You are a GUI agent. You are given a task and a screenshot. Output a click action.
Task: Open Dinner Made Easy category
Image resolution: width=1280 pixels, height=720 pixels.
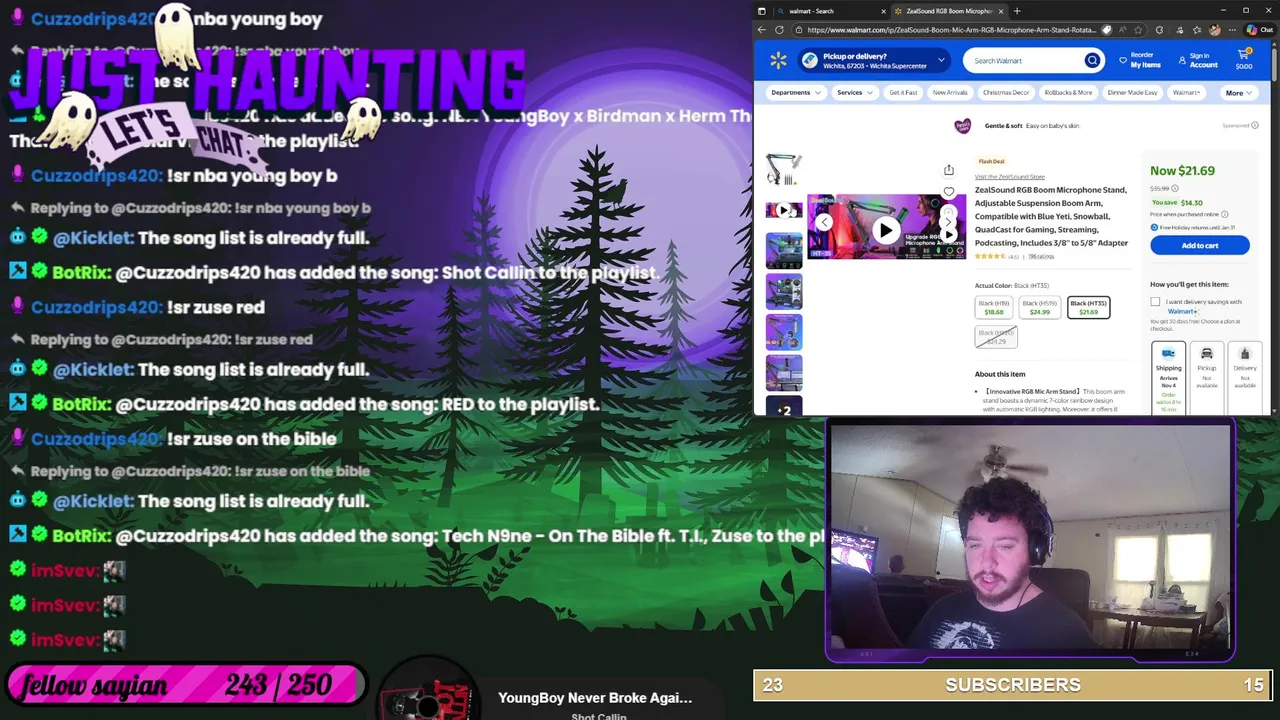pos(1132,93)
